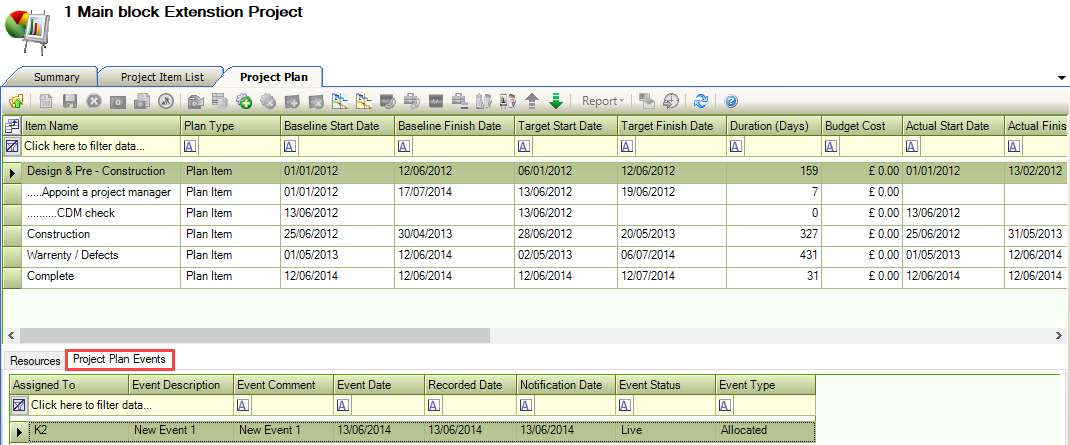Click the green up-folder icon in toolbar
Viewport: 1070px width, 445px height.
coord(16,101)
